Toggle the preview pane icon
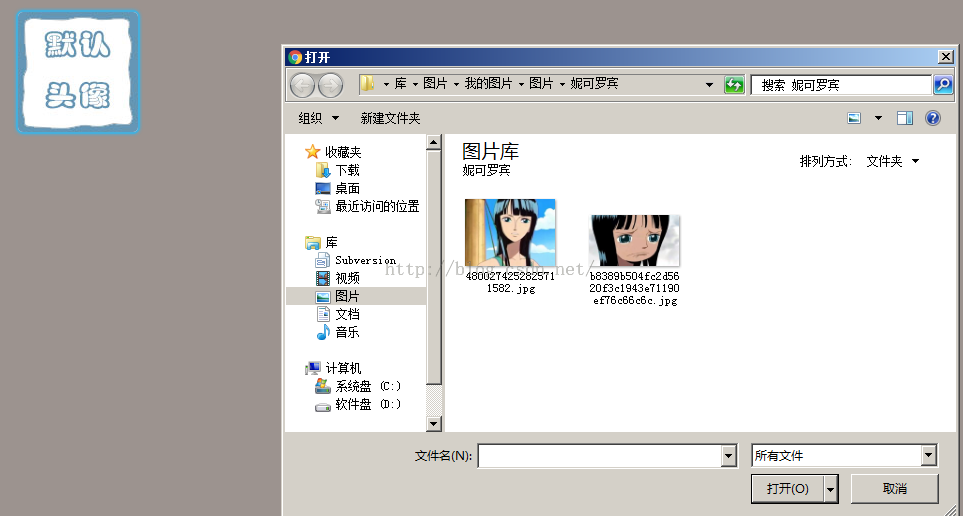963x516 pixels. 905,118
